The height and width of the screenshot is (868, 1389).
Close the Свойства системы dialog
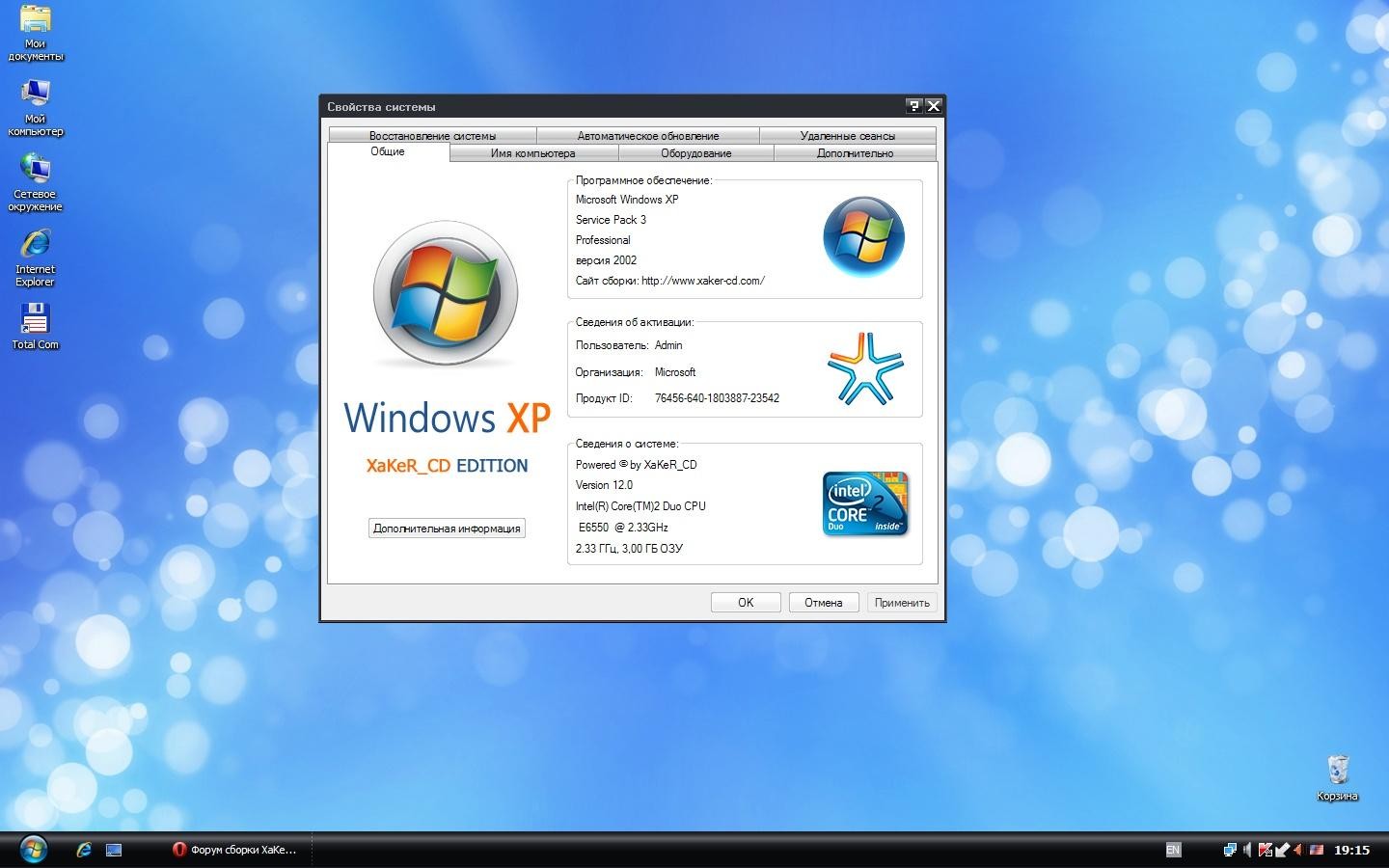(x=933, y=106)
